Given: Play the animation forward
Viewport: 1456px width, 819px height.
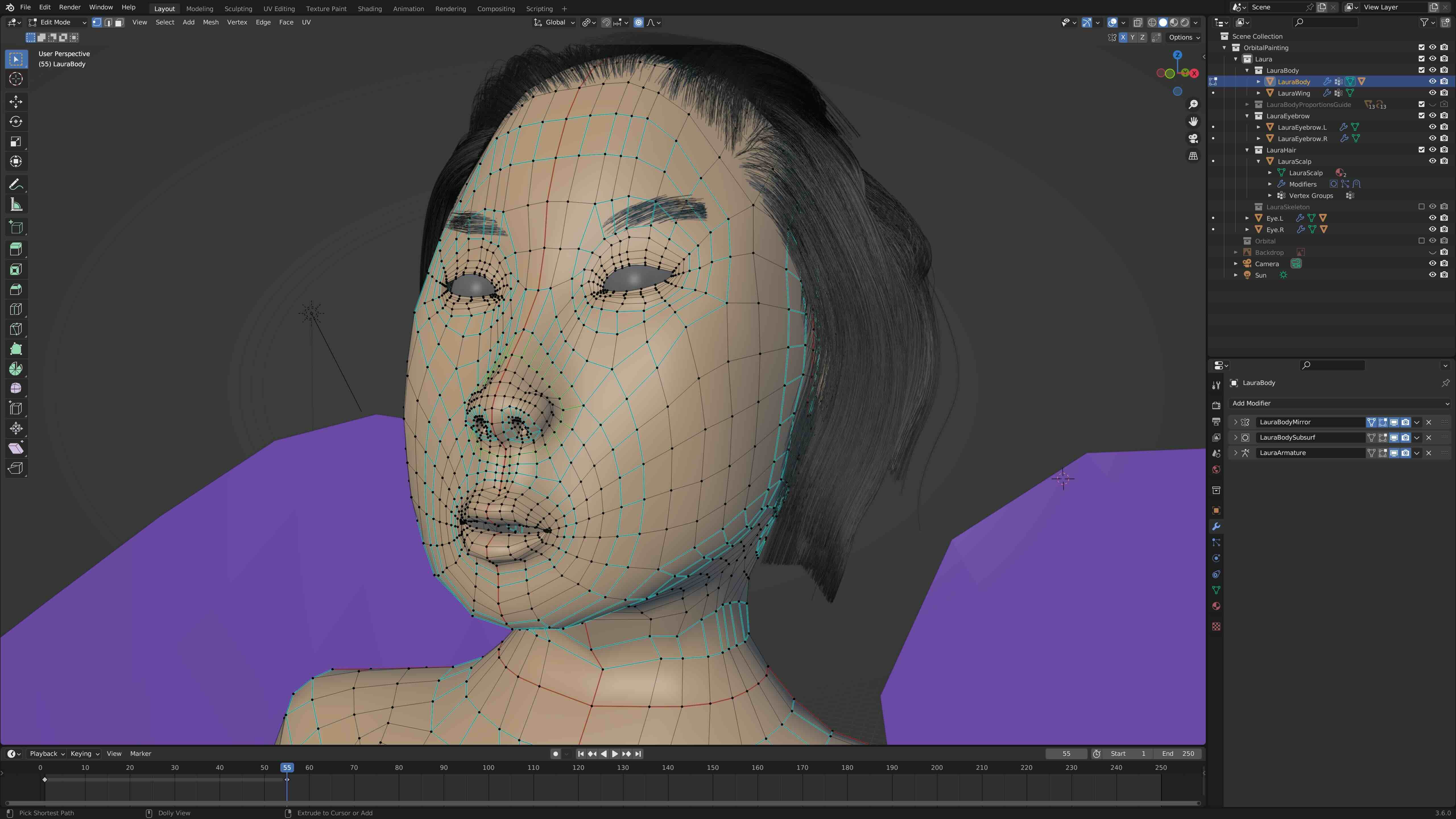Looking at the screenshot, I should [615, 753].
